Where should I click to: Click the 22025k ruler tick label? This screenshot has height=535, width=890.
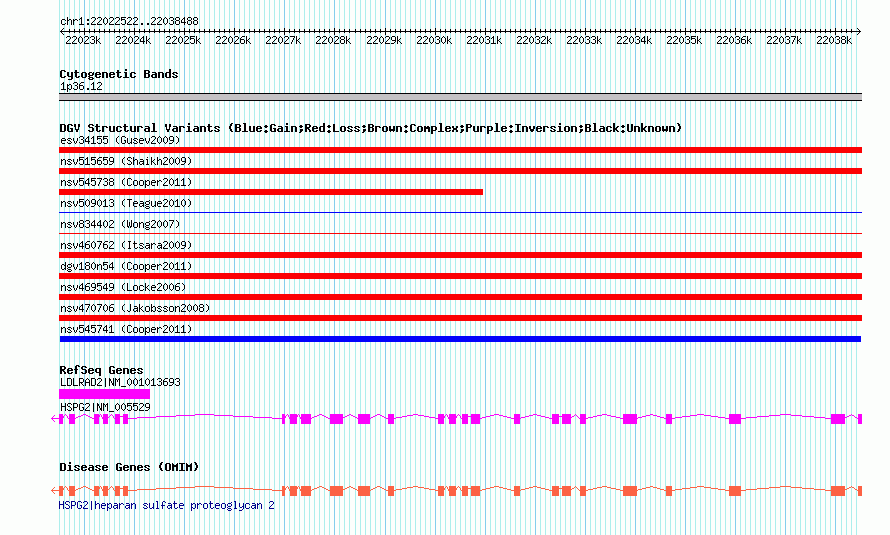tap(183, 40)
